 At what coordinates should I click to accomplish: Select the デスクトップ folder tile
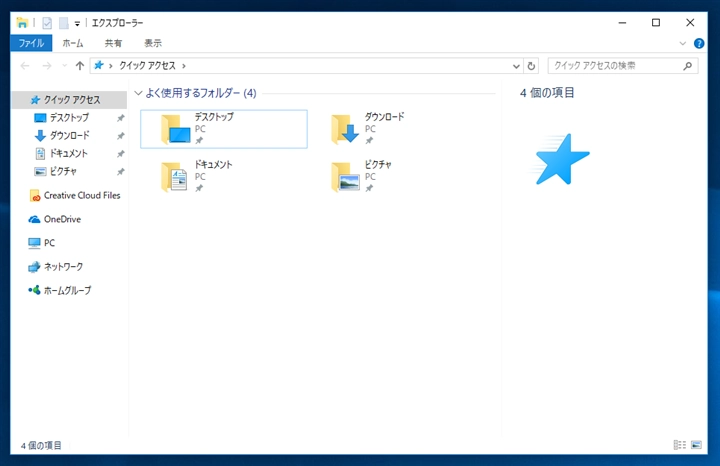click(224, 129)
